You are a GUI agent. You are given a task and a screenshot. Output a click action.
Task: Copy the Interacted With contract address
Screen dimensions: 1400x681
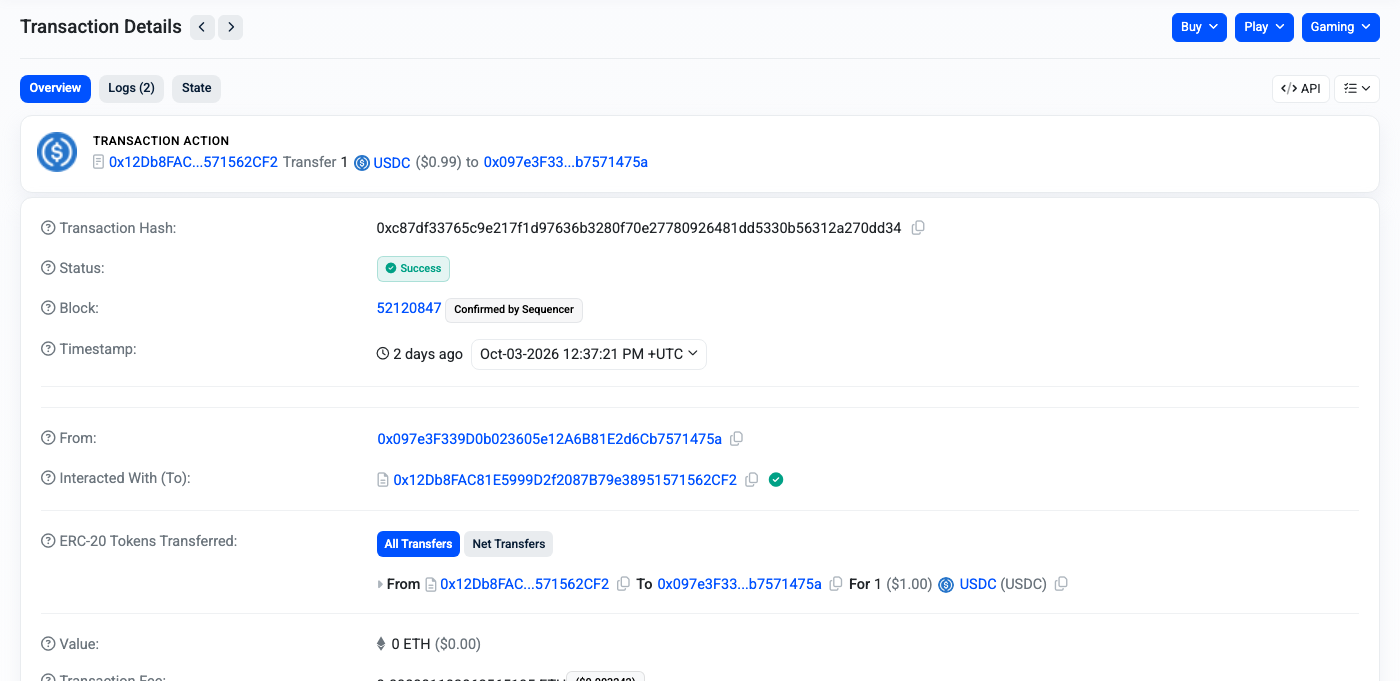[752, 479]
